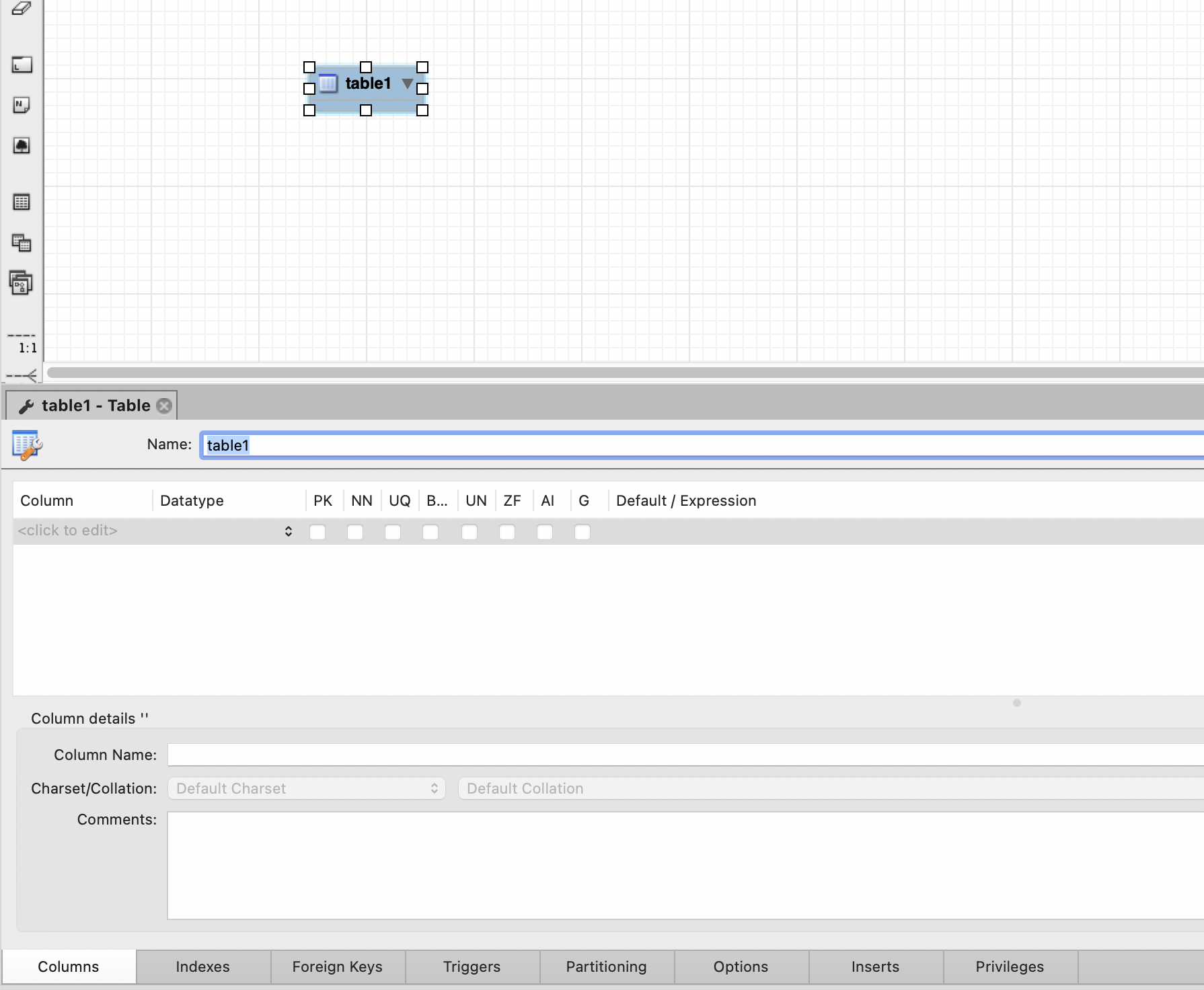Open the datatype stepper in column row

coord(289,531)
